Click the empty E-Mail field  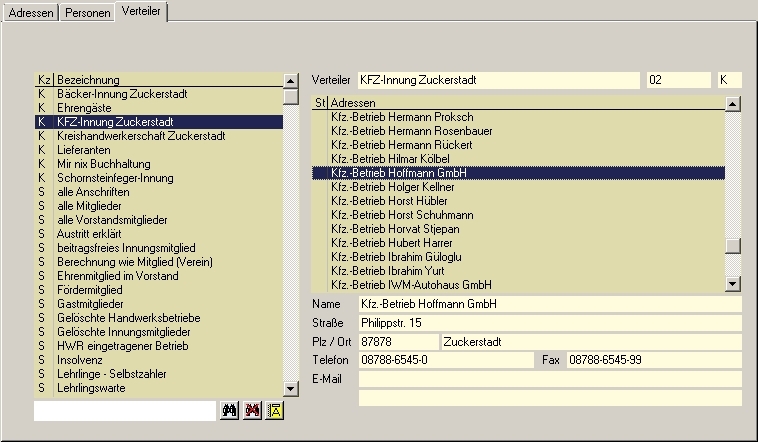click(549, 379)
